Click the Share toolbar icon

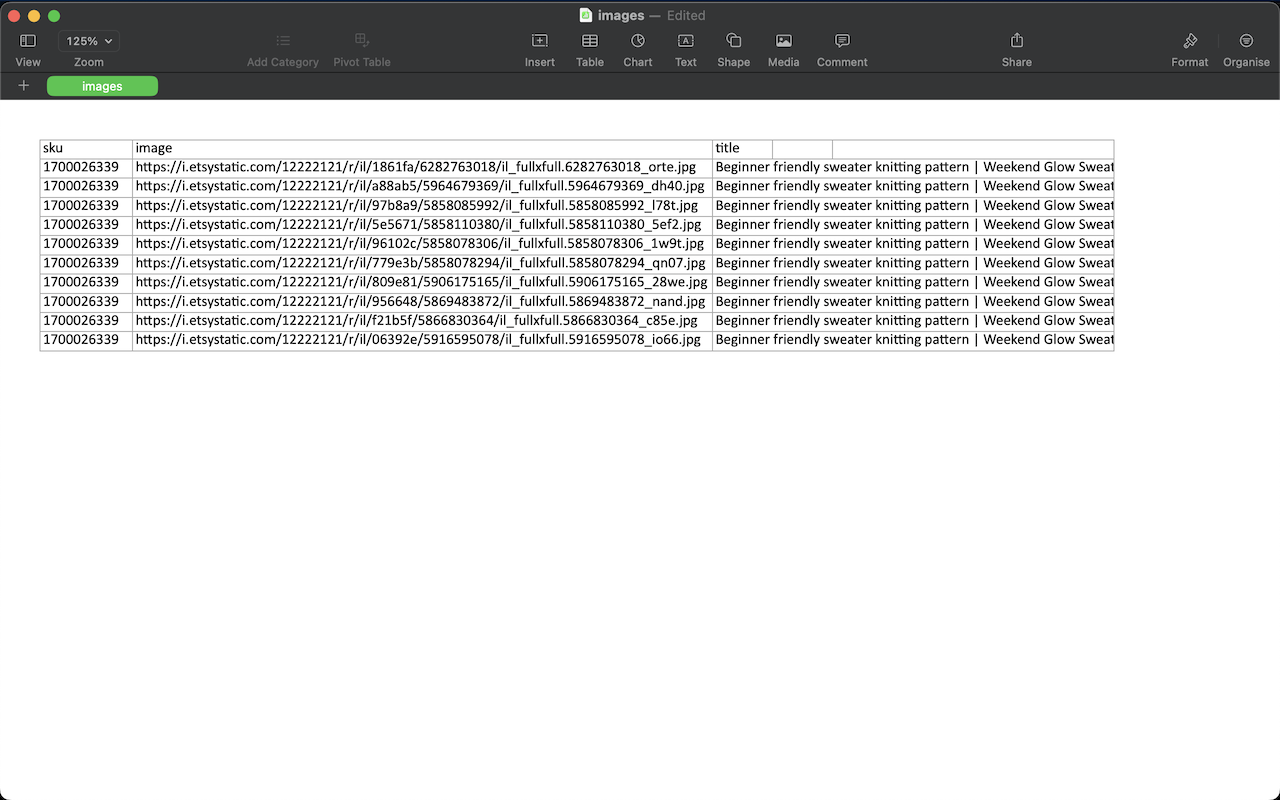pos(1017,41)
